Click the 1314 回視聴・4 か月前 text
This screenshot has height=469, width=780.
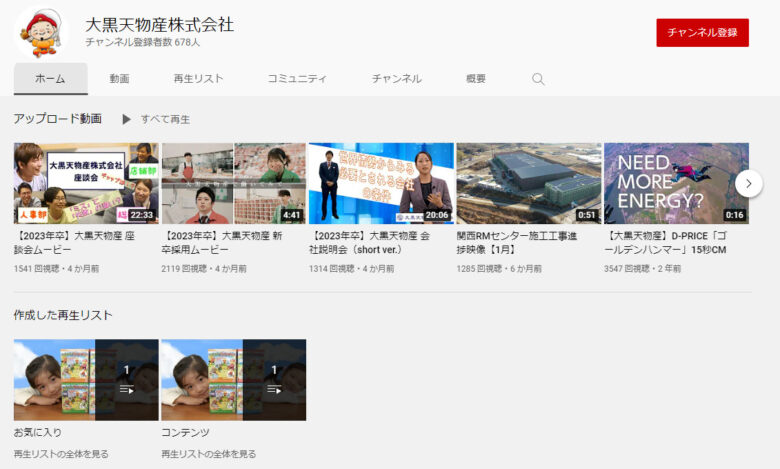(352, 269)
